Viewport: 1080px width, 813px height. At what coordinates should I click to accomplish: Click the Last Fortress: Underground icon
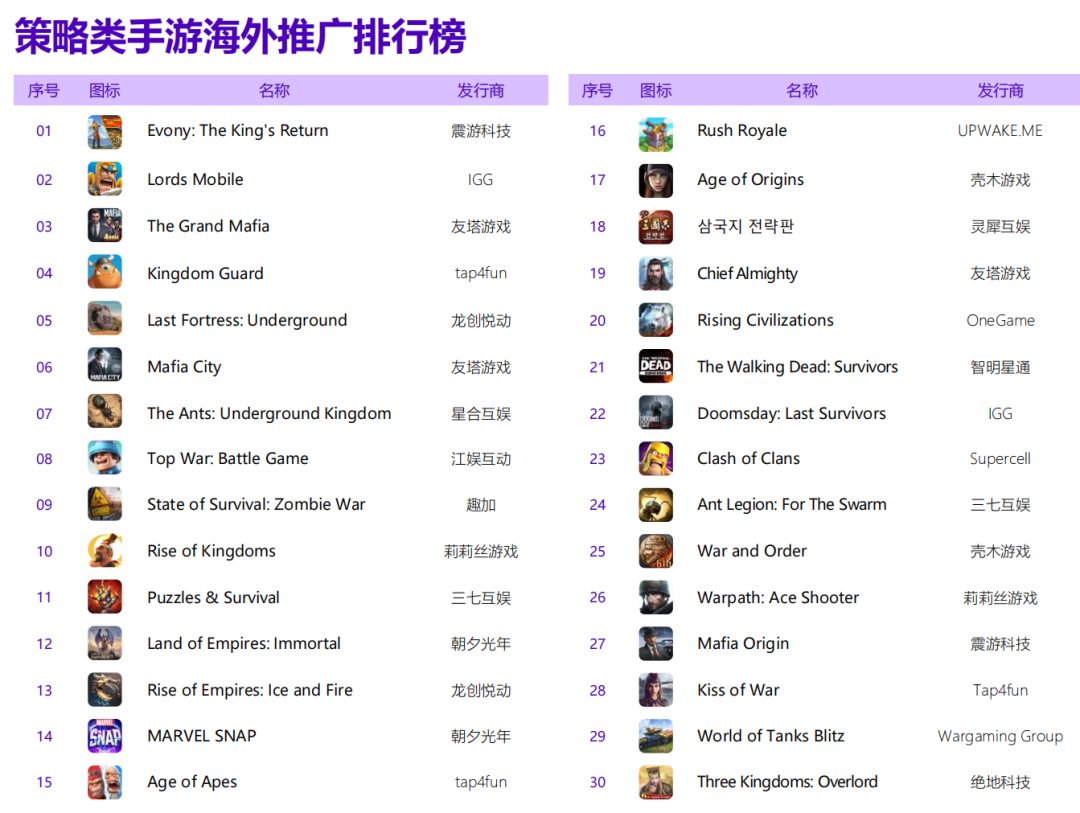coord(105,319)
